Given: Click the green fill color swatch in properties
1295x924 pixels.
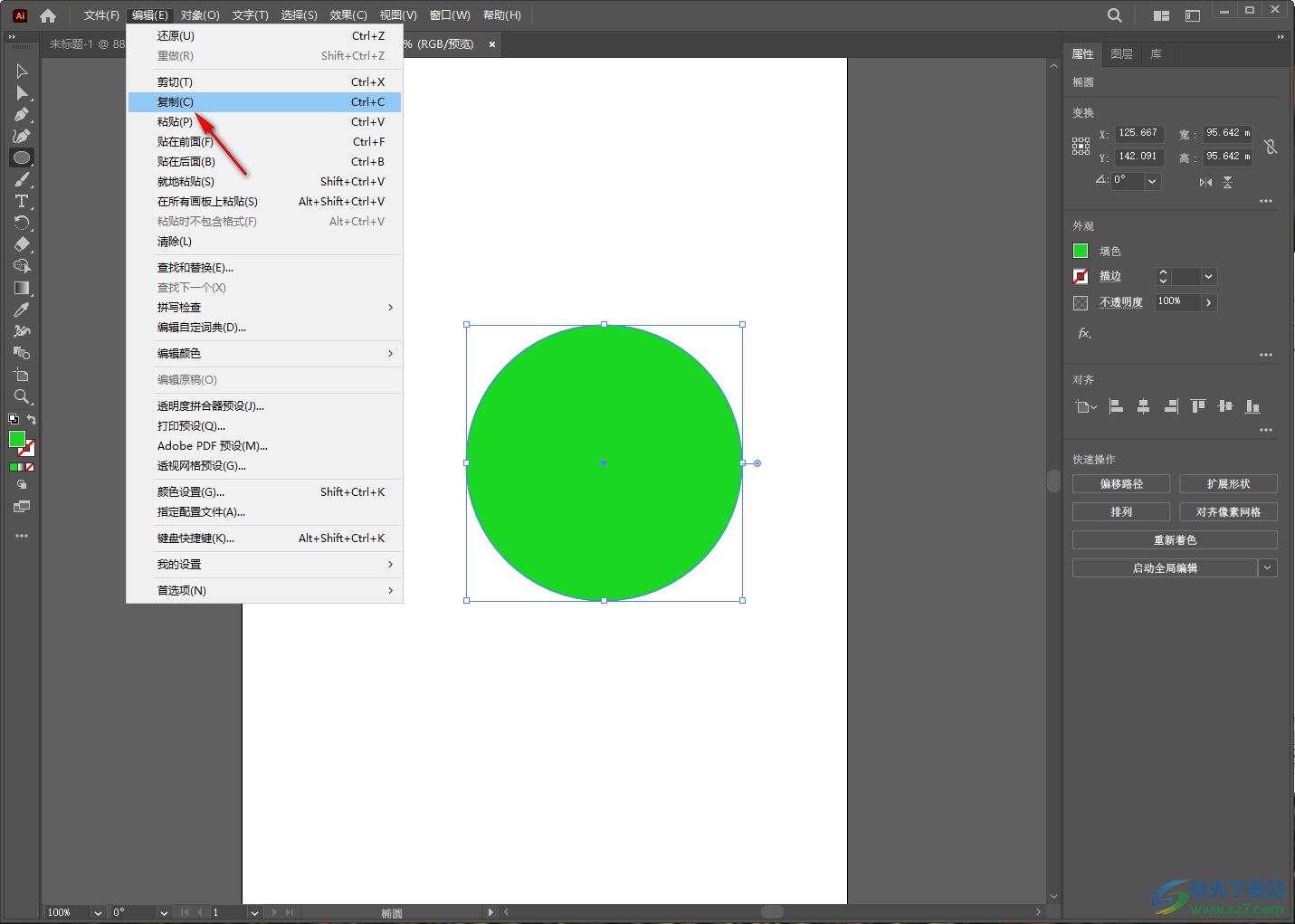Looking at the screenshot, I should tap(1081, 251).
